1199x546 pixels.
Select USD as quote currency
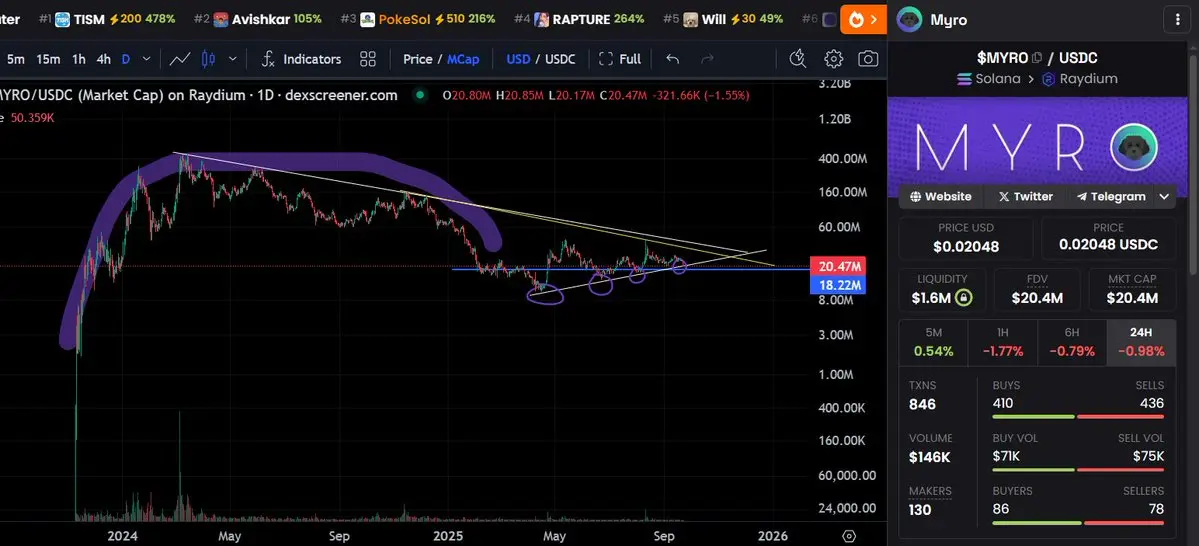[518, 59]
